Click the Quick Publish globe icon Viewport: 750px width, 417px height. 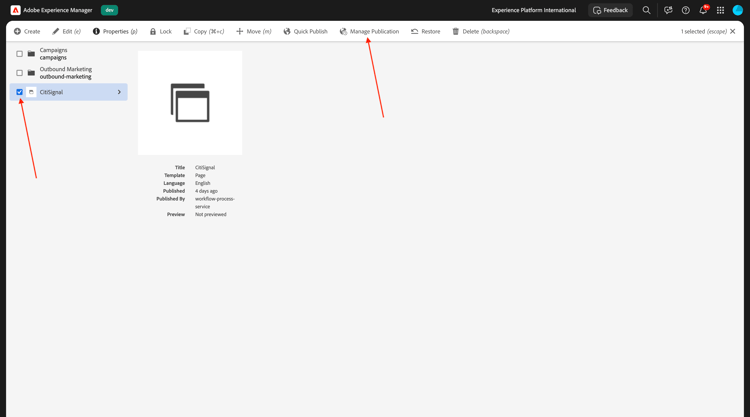click(x=287, y=31)
